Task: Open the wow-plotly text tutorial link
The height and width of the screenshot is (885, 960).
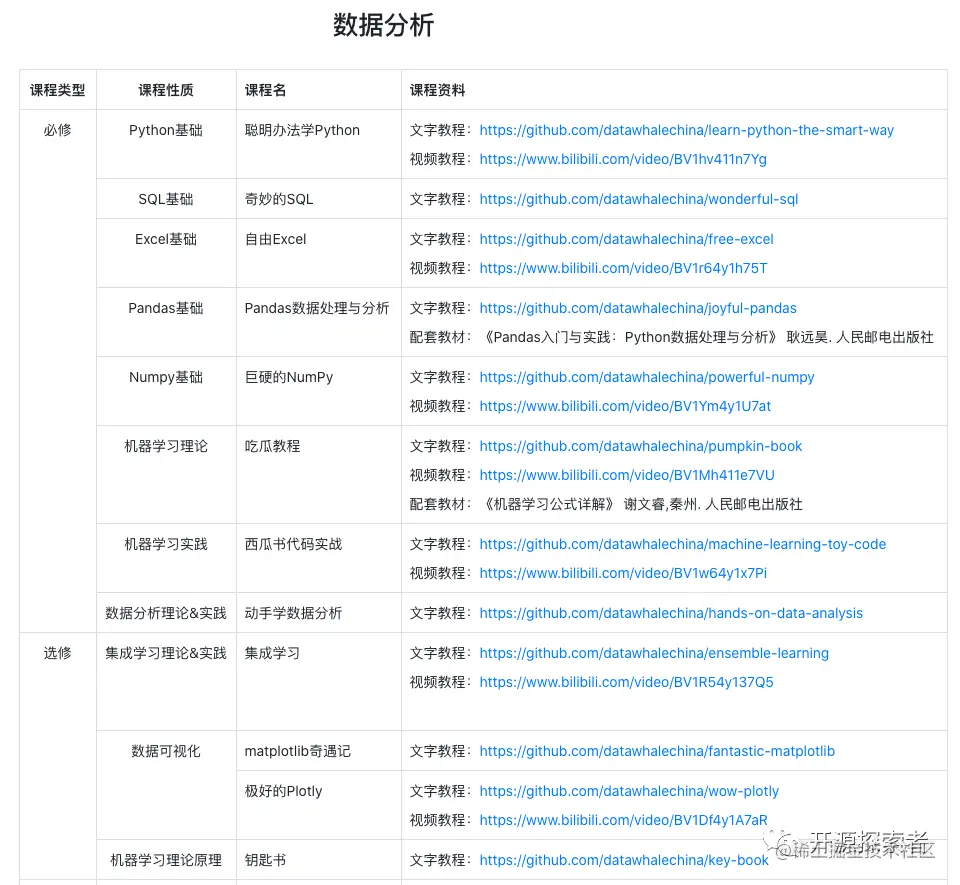Action: click(629, 791)
